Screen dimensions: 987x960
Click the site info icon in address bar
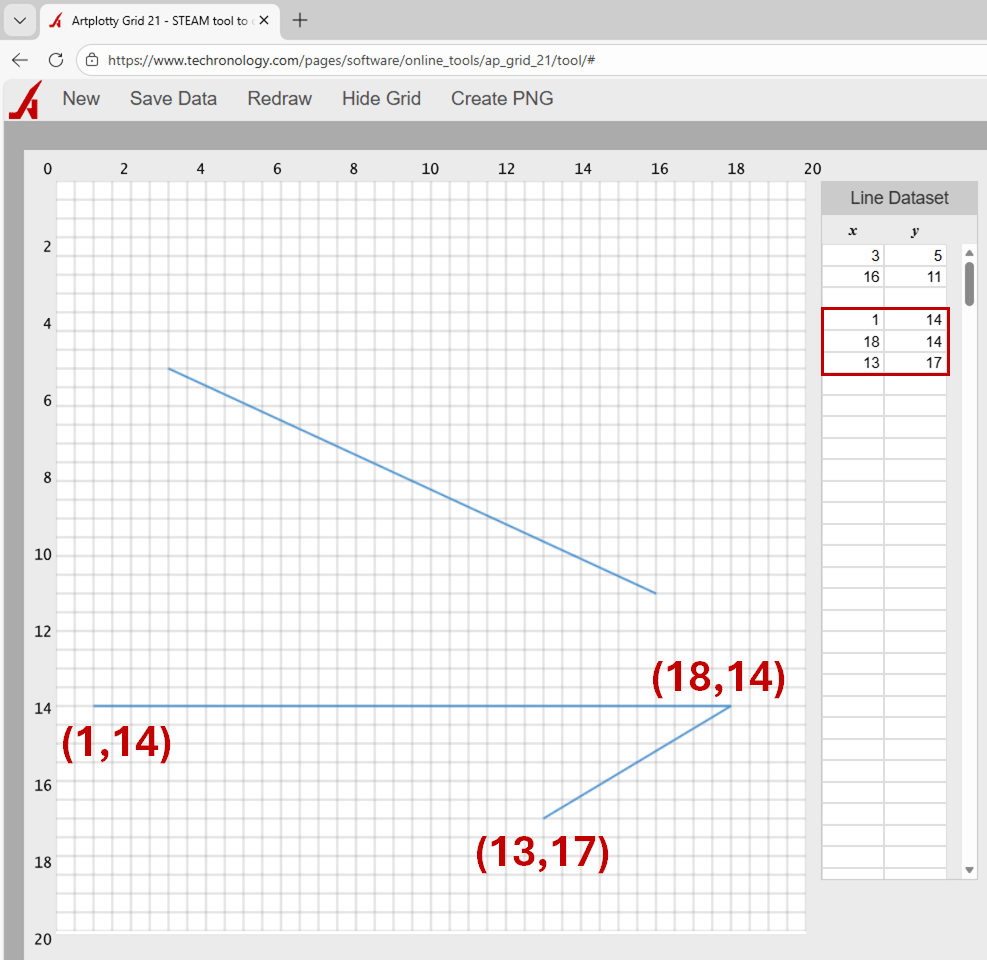point(92,60)
